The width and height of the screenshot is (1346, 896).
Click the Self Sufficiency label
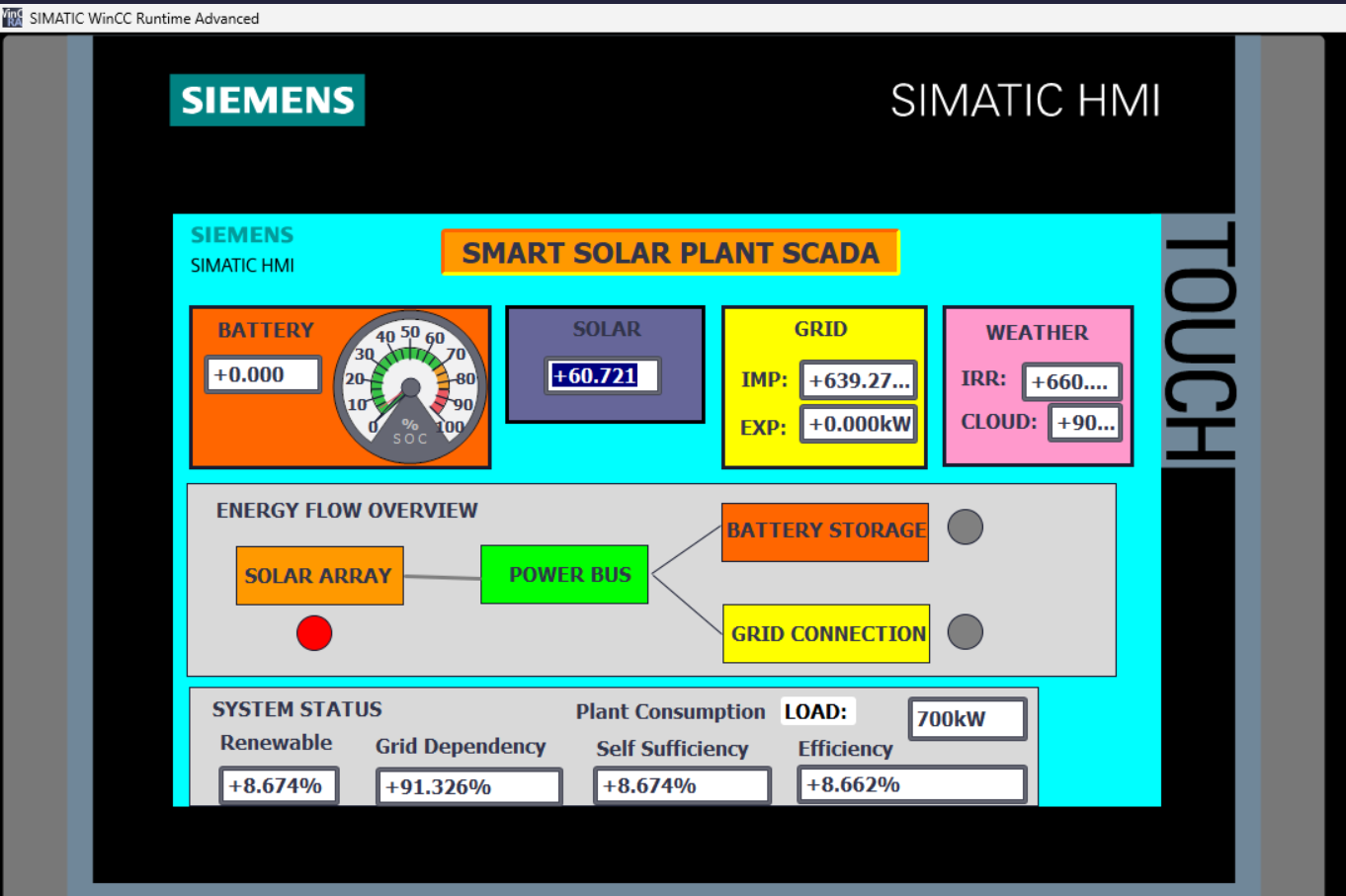point(672,749)
